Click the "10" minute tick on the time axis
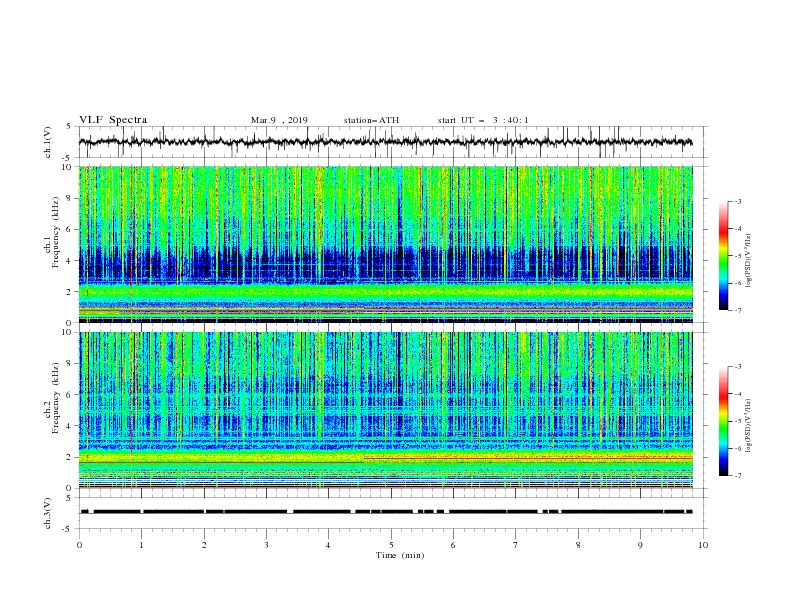This screenshot has height=612, width=792. click(x=703, y=545)
